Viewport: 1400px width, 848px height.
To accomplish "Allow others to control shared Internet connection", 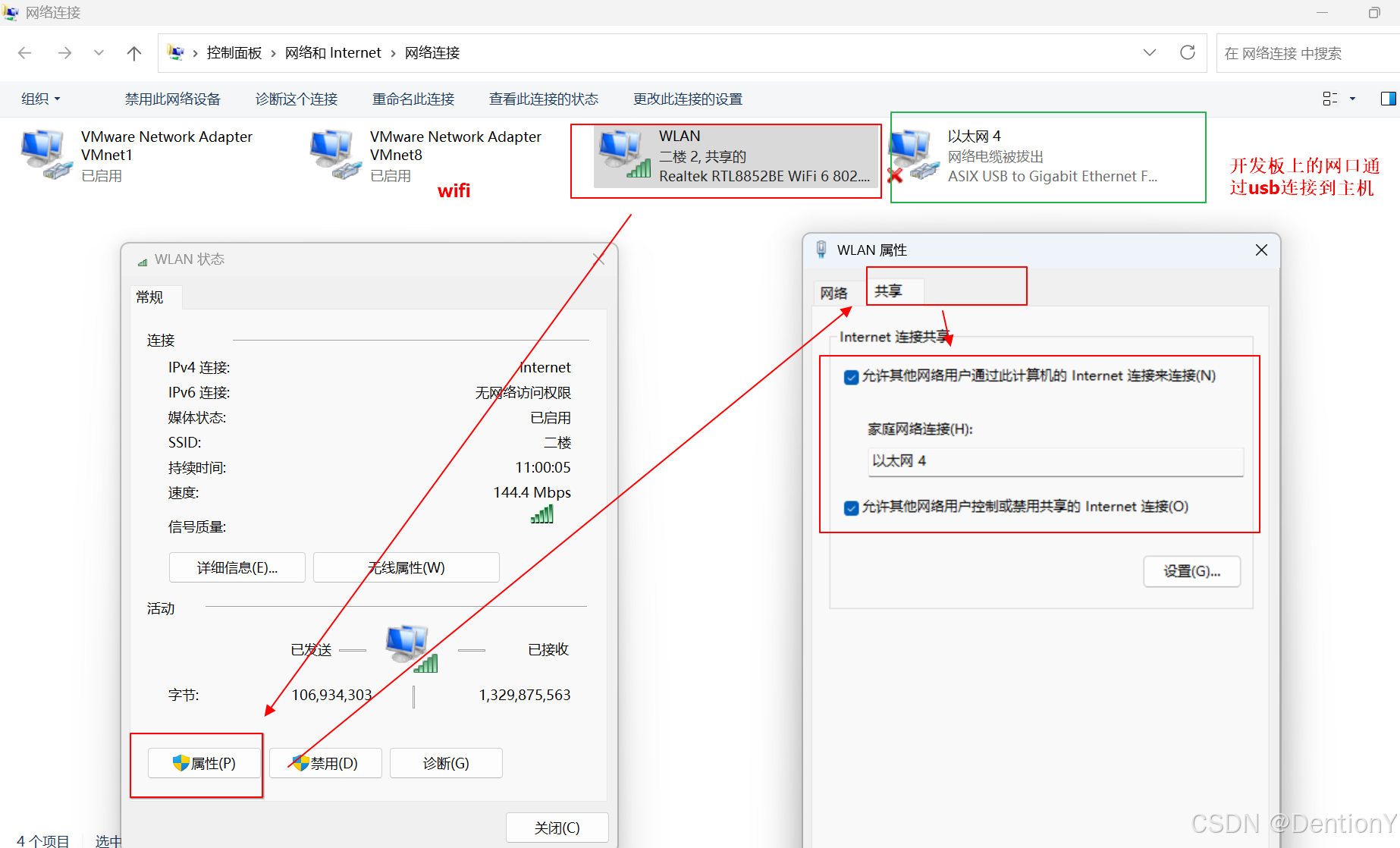I will (851, 507).
